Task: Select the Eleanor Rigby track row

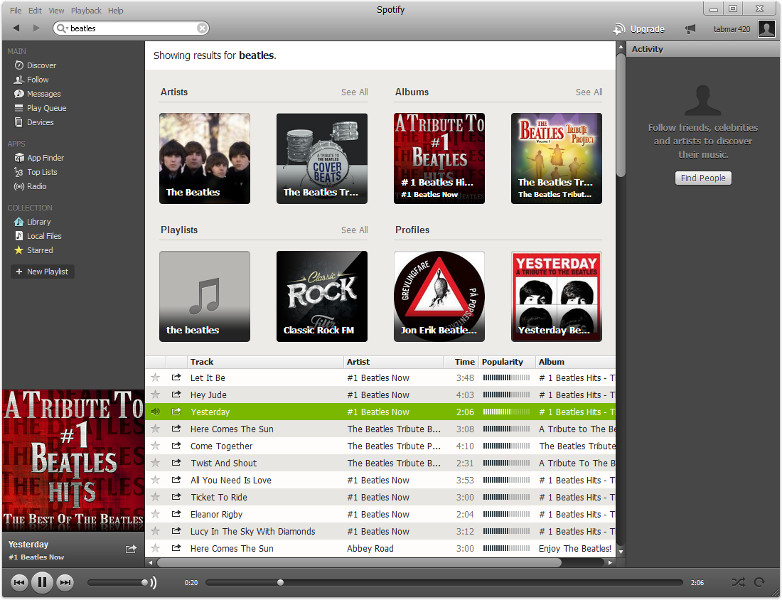Action: (x=380, y=514)
